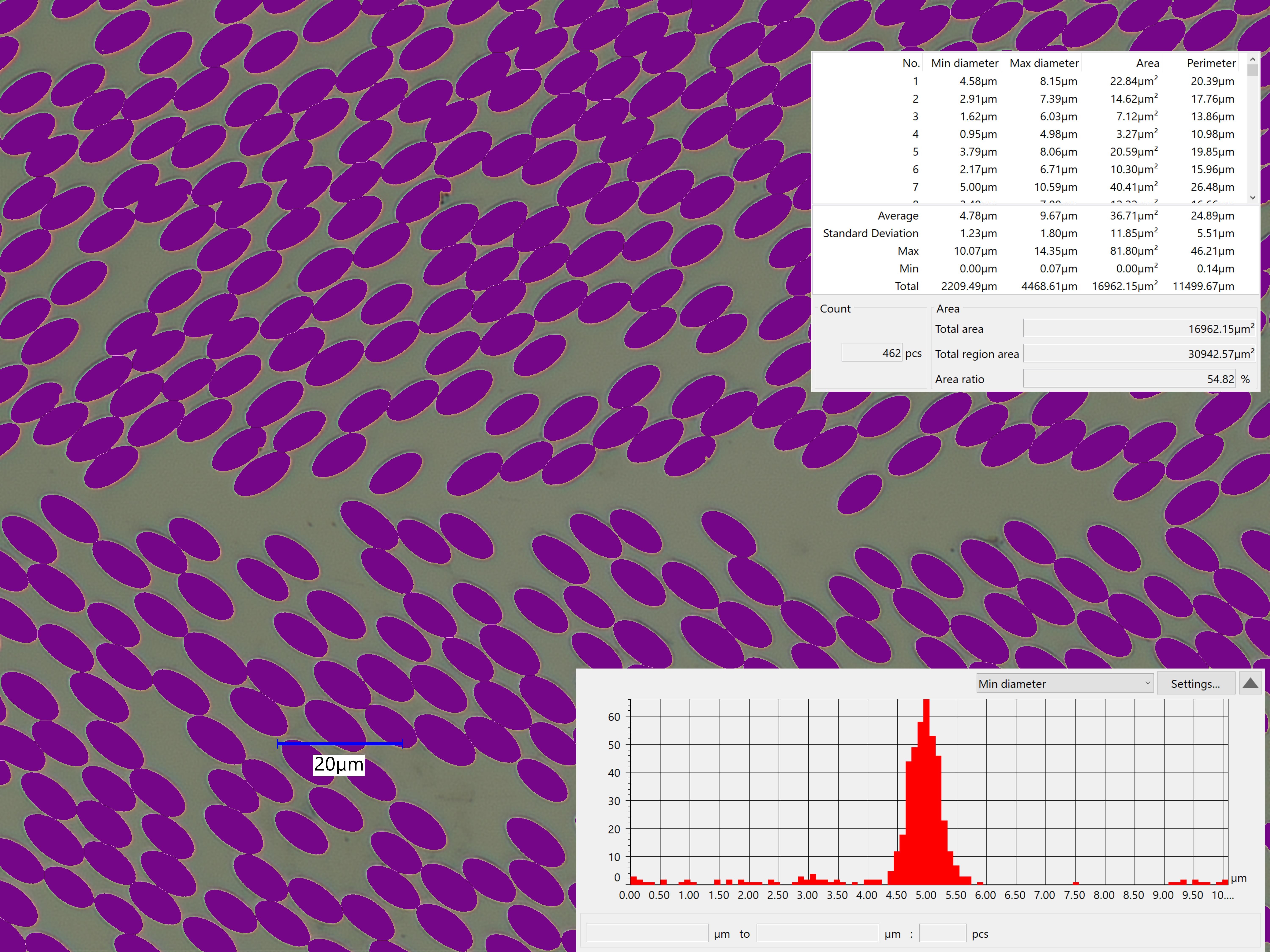This screenshot has width=1270, height=952.
Task: Click the Count field showing 462
Action: coord(872,353)
